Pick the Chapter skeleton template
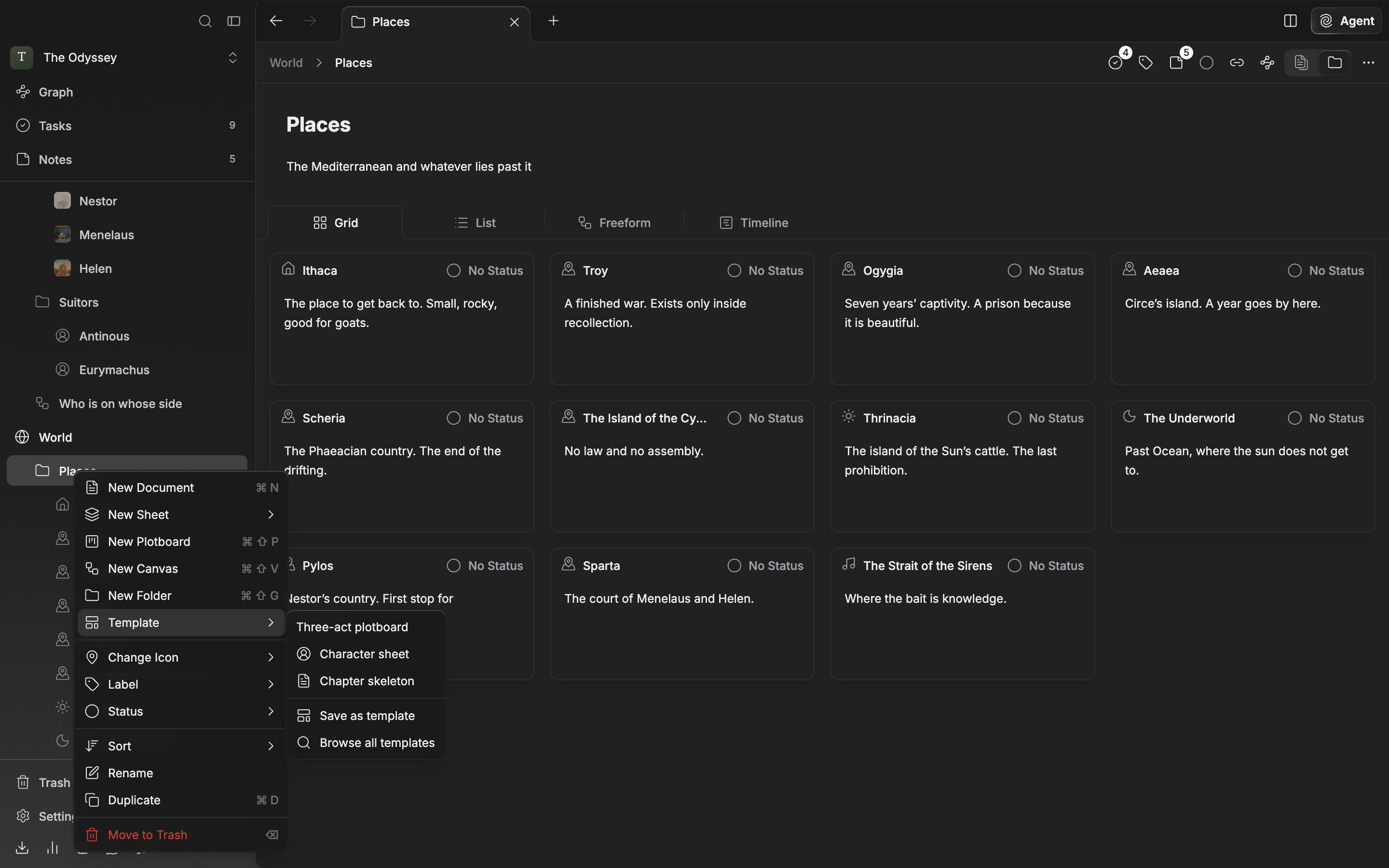 coord(366,681)
